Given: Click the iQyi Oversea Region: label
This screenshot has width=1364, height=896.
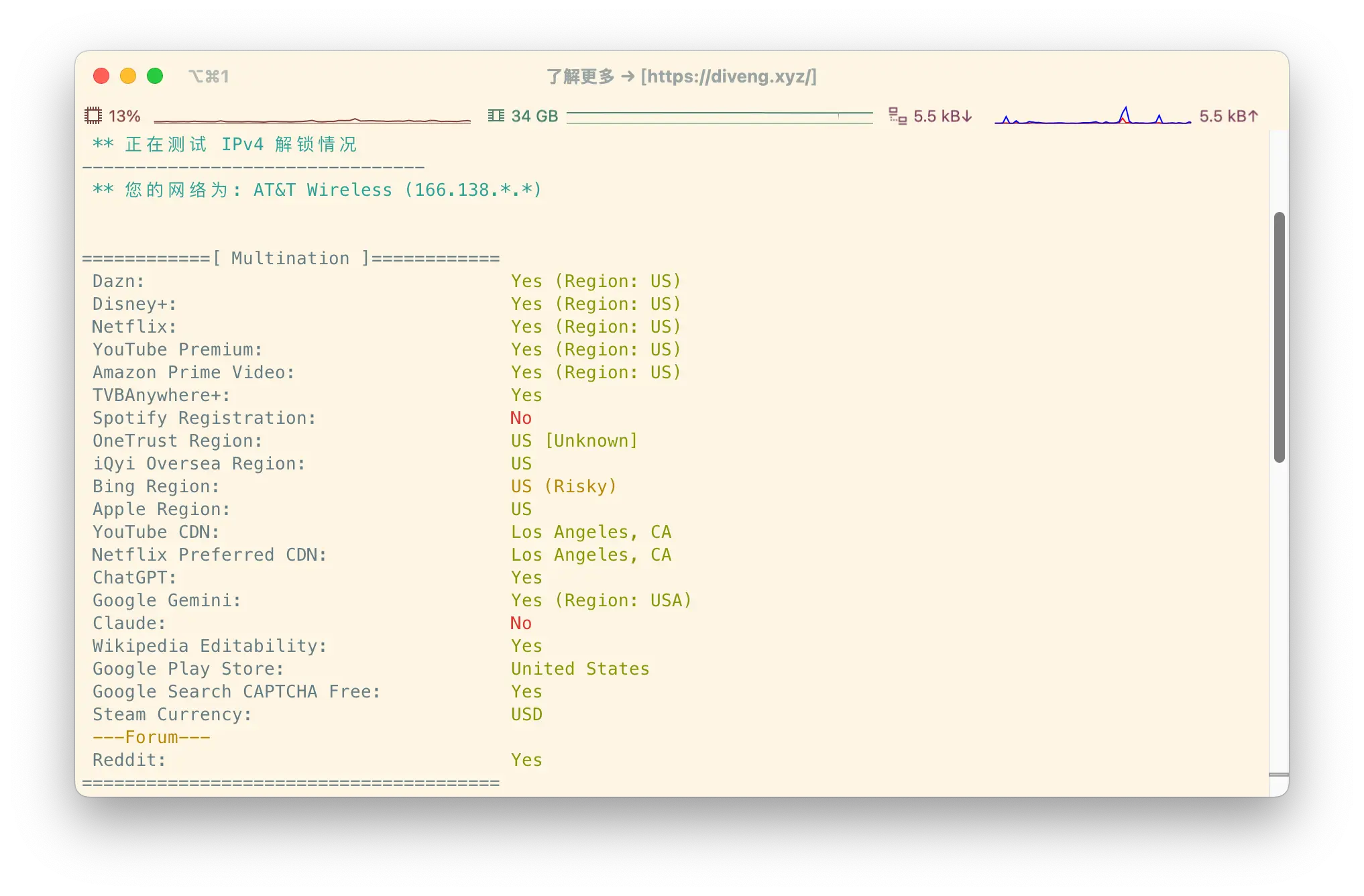Looking at the screenshot, I should point(199,463).
